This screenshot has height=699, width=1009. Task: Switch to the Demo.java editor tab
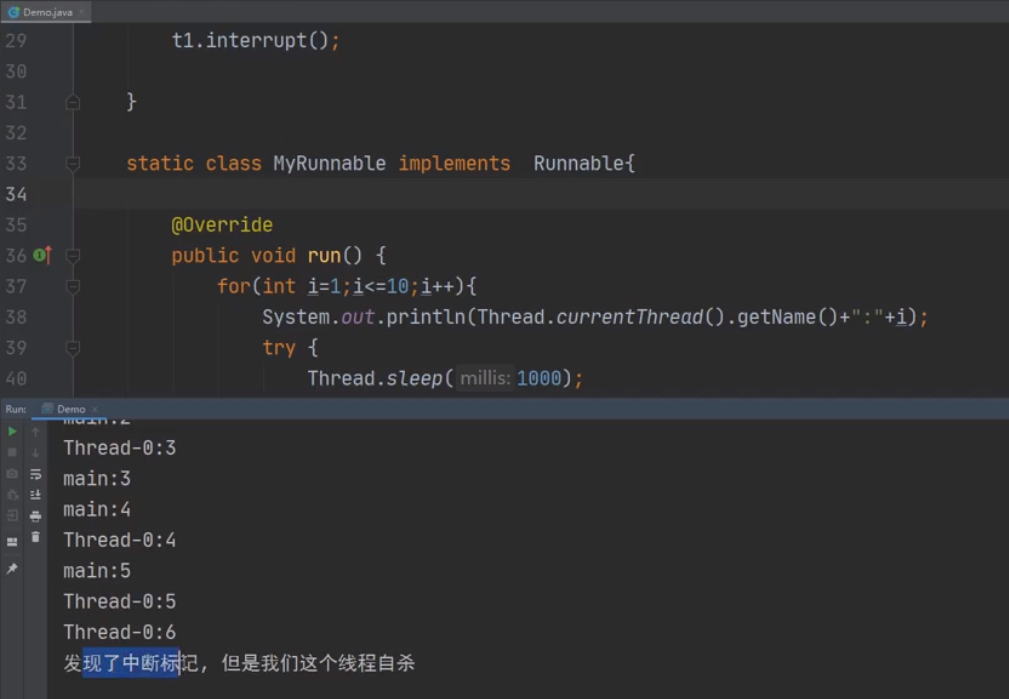[x=48, y=13]
